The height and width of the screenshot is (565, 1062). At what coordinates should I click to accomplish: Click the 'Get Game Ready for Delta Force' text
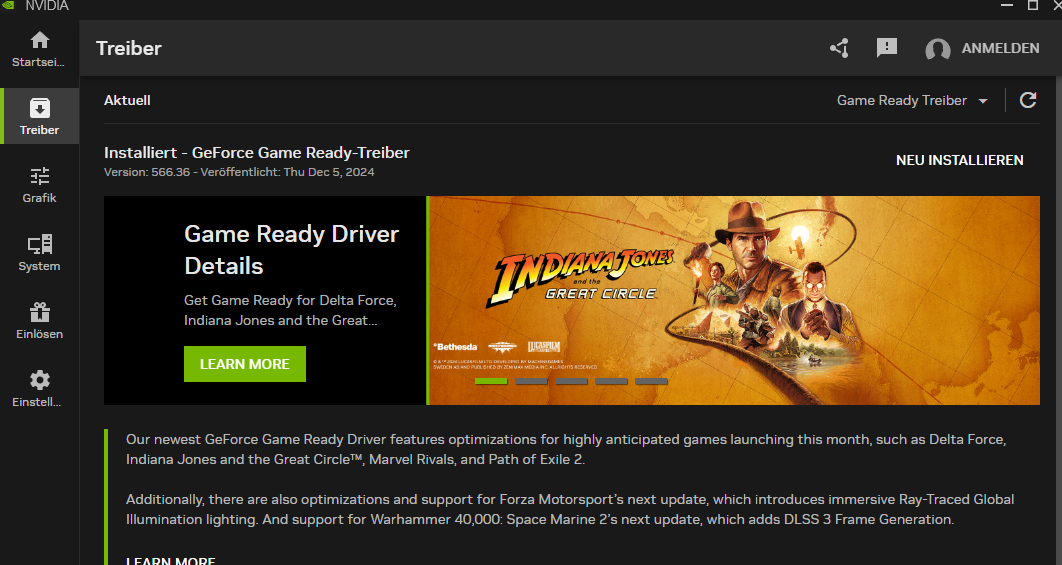pyautogui.click(x=290, y=310)
